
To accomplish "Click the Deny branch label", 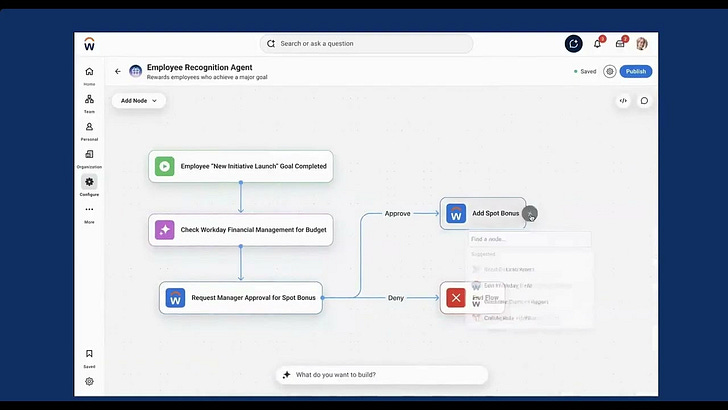I will tap(396, 298).
